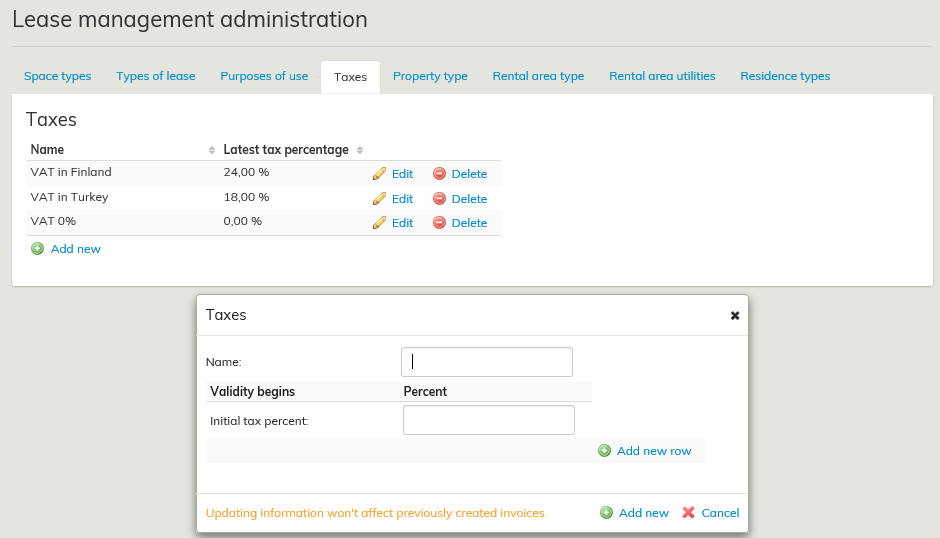The height and width of the screenshot is (538, 940).
Task: Click red delete icon for VAT in Turkey
Action: (x=439, y=198)
